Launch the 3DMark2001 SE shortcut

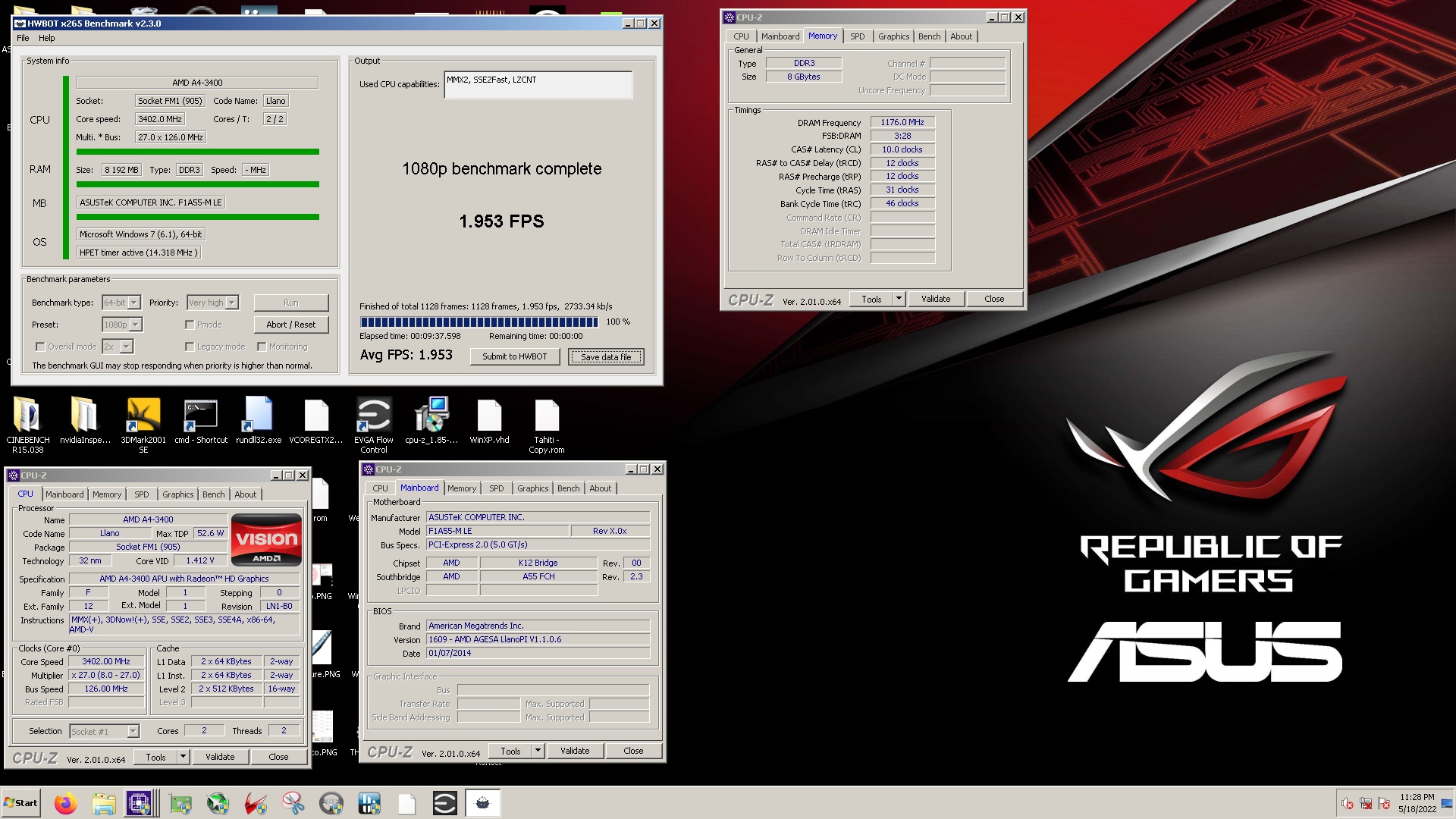[x=143, y=425]
